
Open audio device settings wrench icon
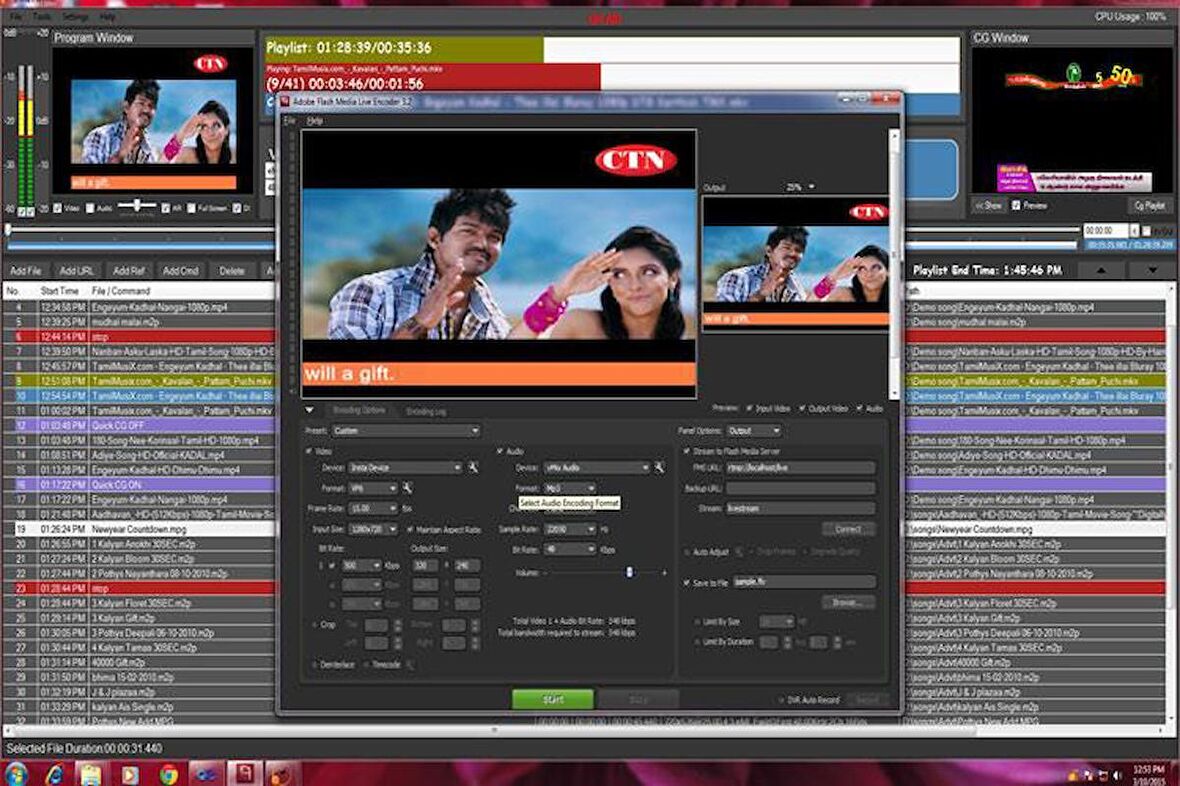[659, 468]
